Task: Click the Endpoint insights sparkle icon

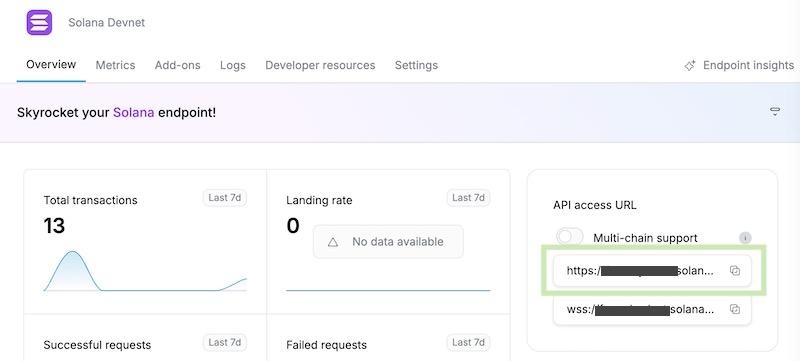Action: click(690, 66)
